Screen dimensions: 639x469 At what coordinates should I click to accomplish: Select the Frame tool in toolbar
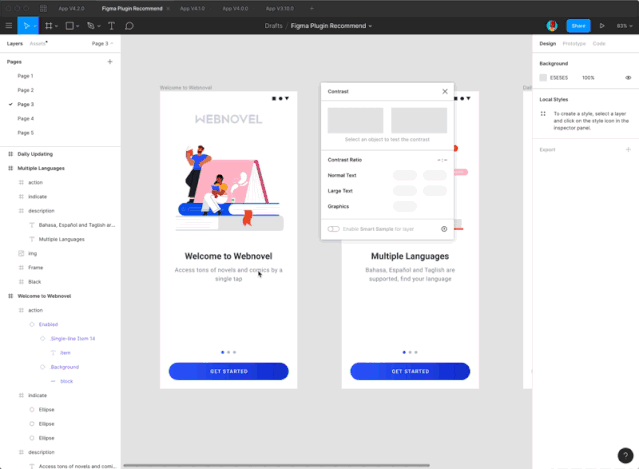48,26
